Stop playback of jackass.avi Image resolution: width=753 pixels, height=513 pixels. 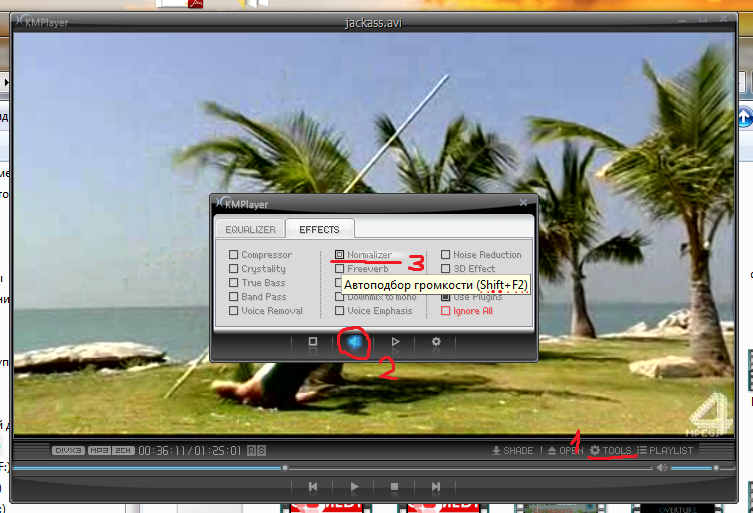pos(395,487)
